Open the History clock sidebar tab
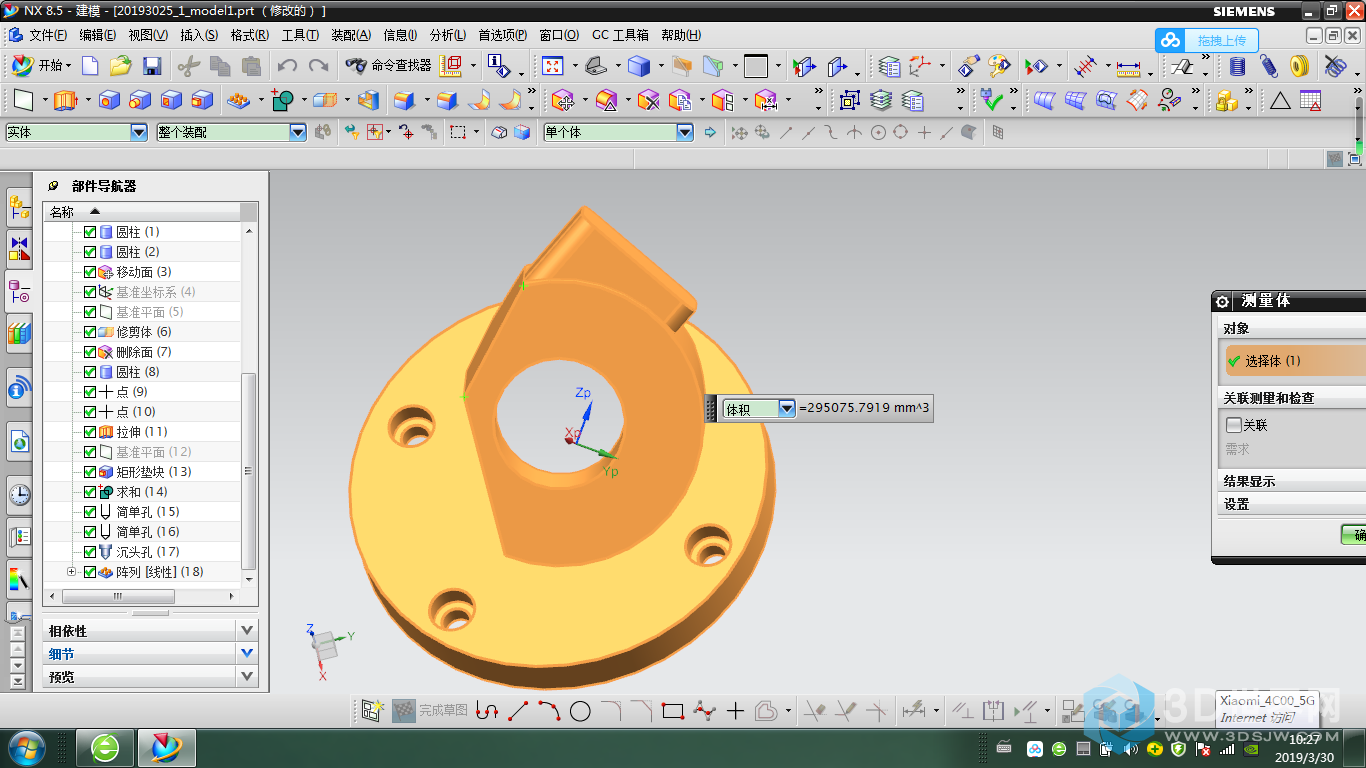This screenshot has height=768, width=1366. tap(19, 493)
